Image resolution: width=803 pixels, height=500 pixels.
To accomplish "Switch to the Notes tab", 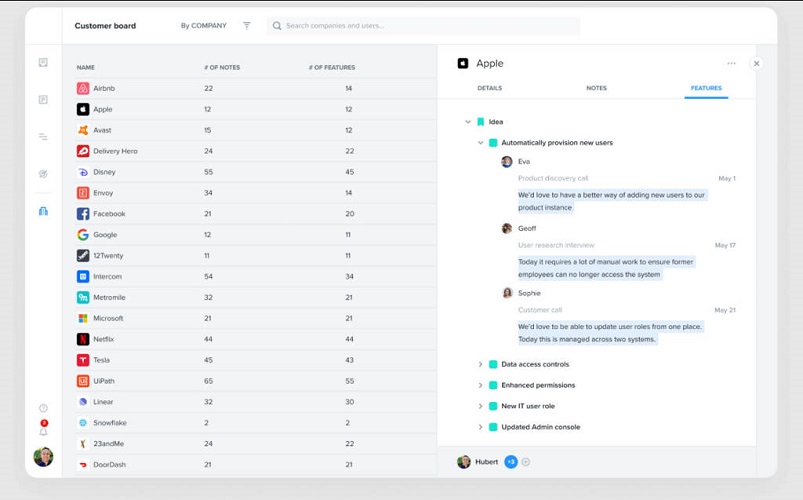I will coord(596,88).
